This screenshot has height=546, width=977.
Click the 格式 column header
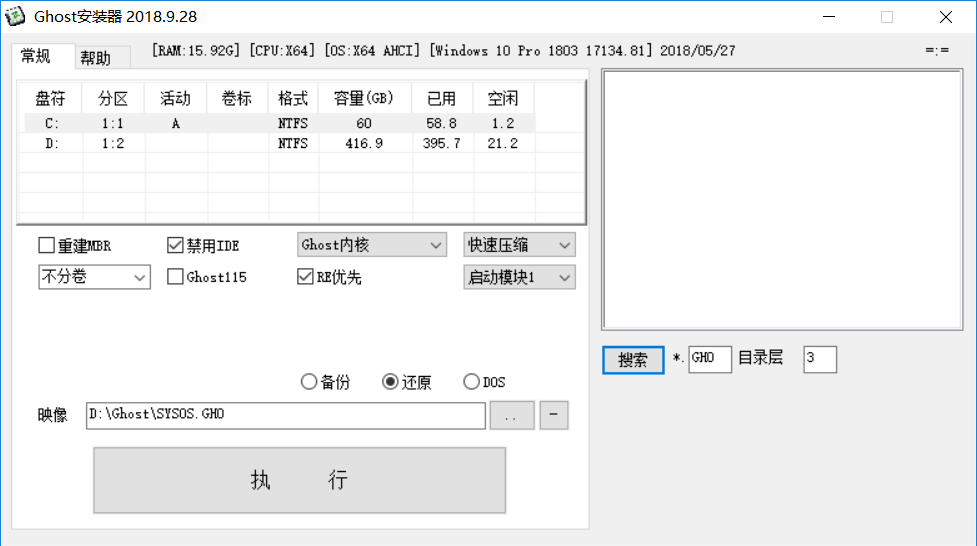(293, 98)
